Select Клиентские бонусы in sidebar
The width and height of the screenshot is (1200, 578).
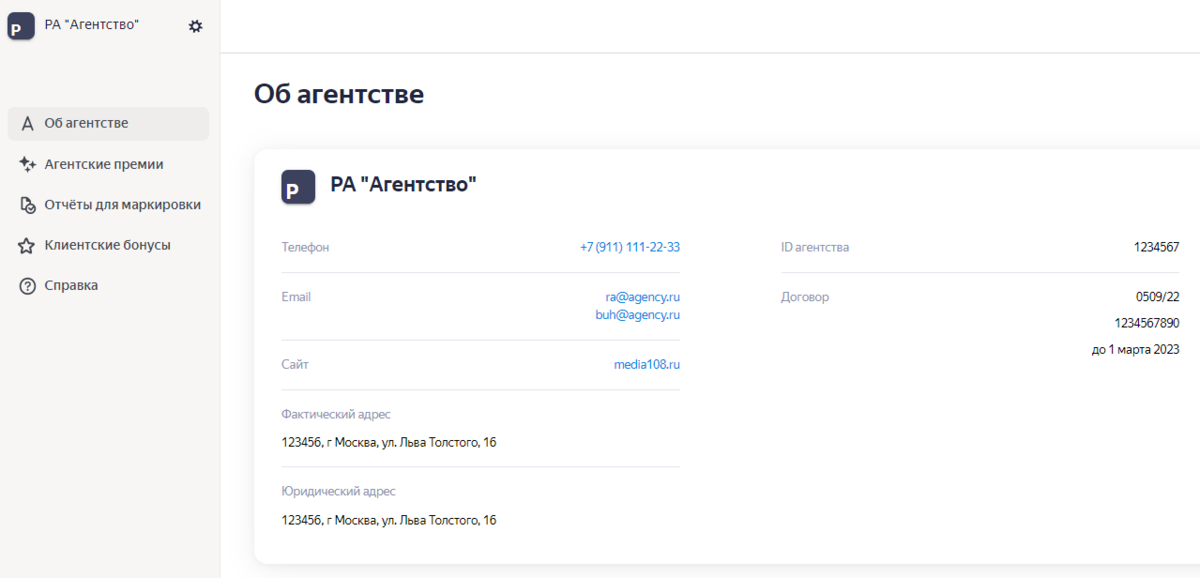click(108, 245)
